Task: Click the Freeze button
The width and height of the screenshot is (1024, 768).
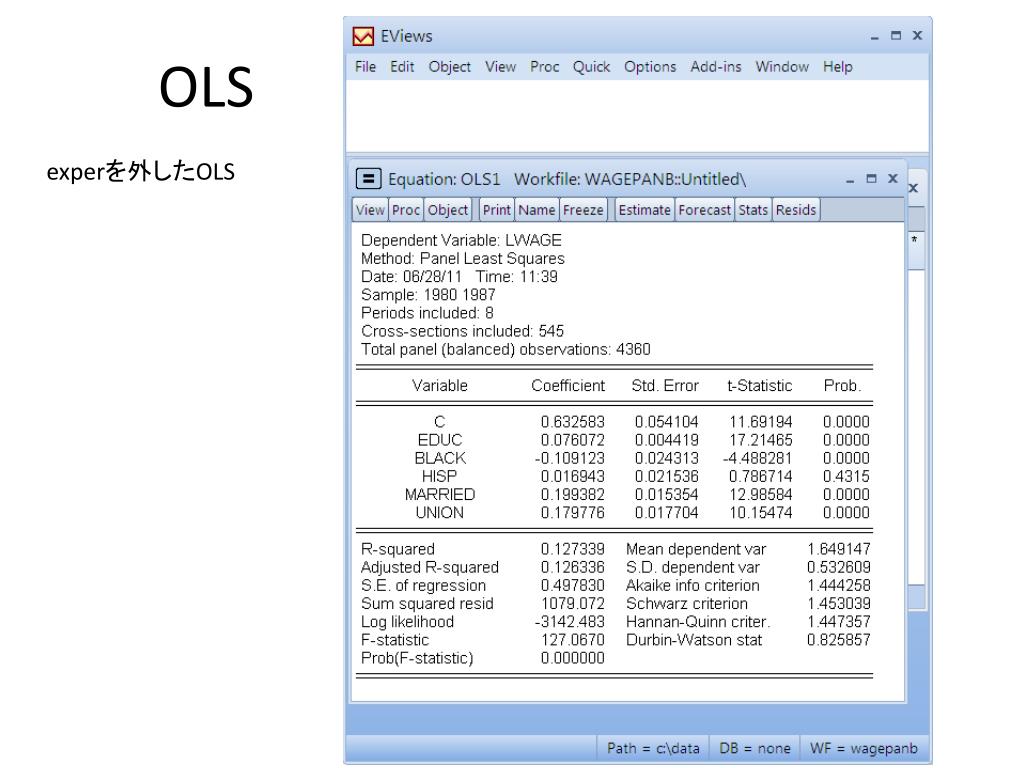Action: pyautogui.click(x=583, y=210)
